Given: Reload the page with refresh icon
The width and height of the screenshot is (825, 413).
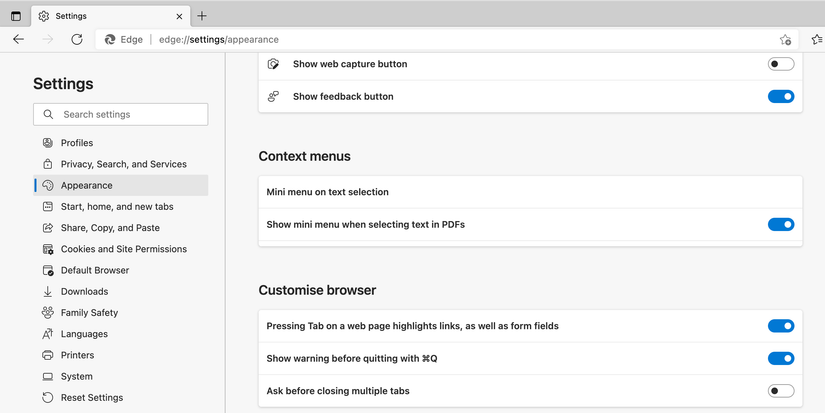Looking at the screenshot, I should click(x=77, y=39).
